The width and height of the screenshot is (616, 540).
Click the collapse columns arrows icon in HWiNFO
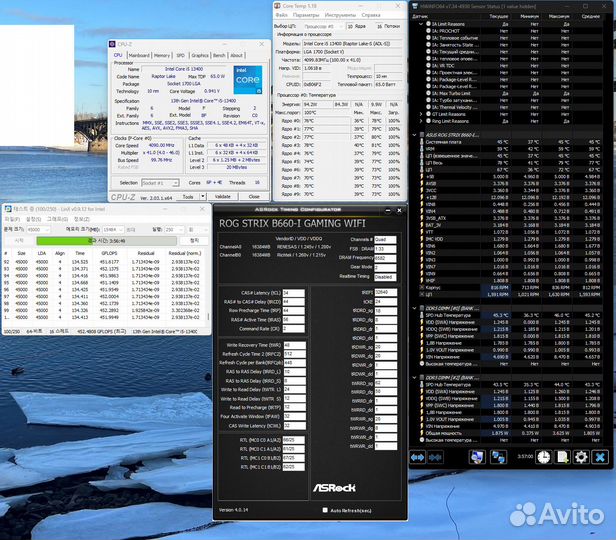coord(435,457)
